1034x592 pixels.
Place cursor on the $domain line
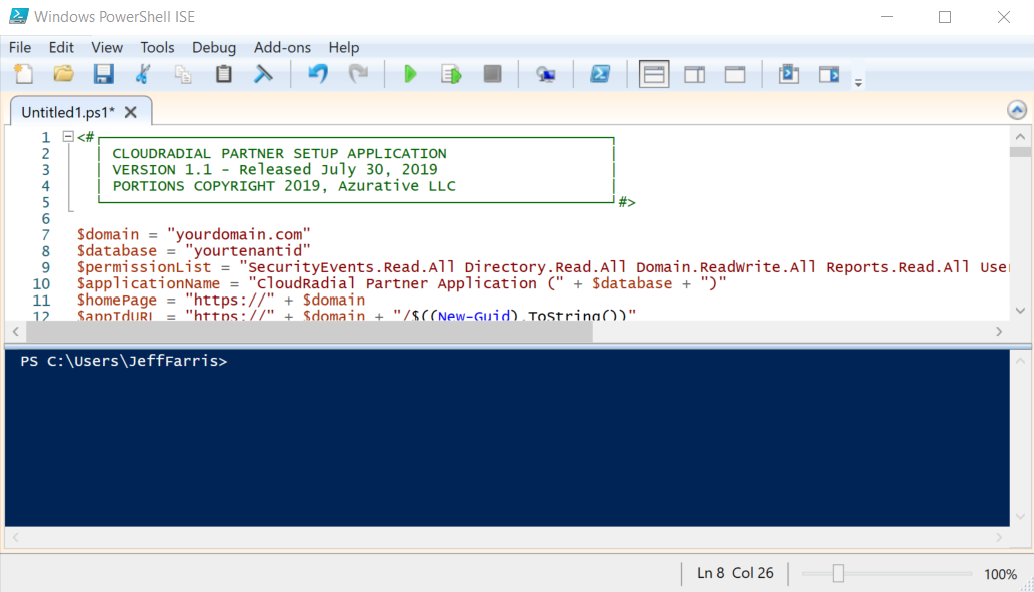click(x=193, y=235)
